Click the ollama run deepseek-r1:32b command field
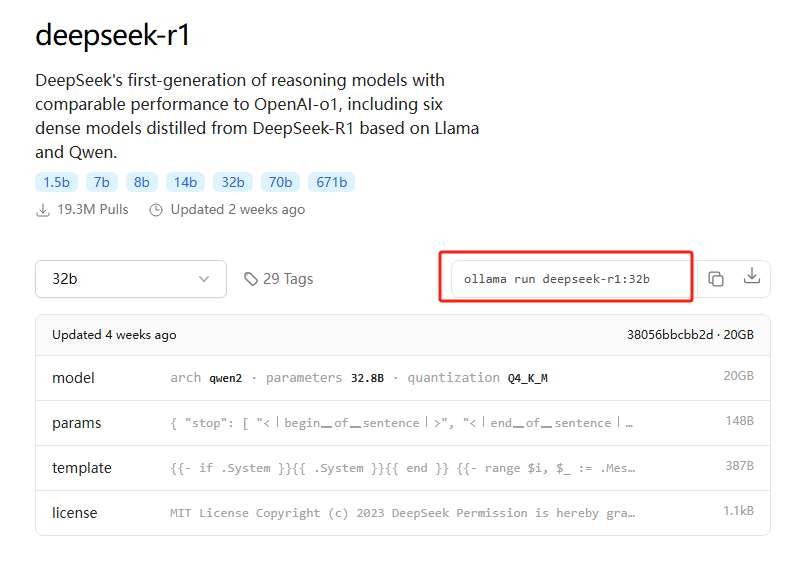803x563 pixels. (572, 279)
